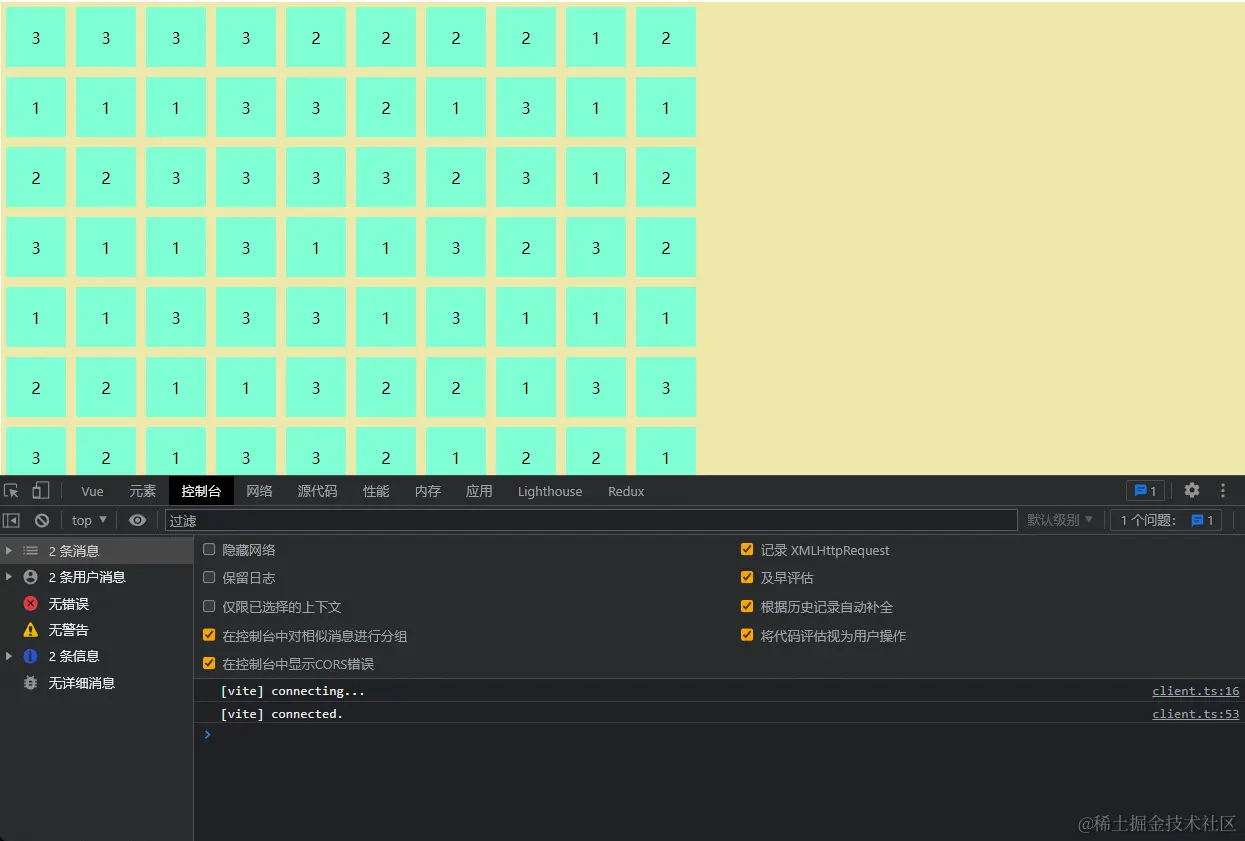Open the client.ts:16 source link
Viewport: 1245px width, 841px height.
(x=1196, y=690)
